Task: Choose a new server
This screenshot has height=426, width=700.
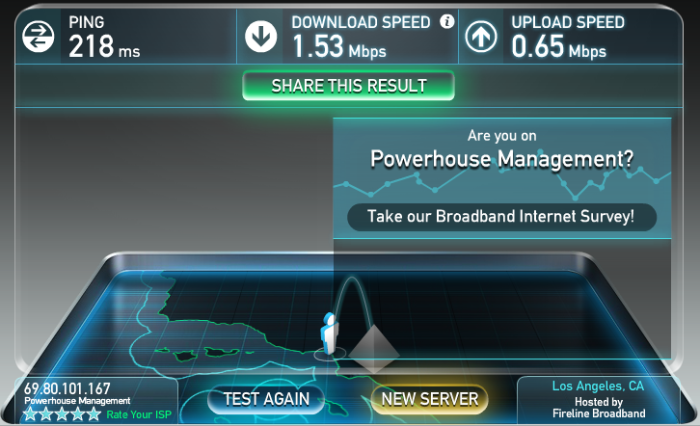Action: 429,399
